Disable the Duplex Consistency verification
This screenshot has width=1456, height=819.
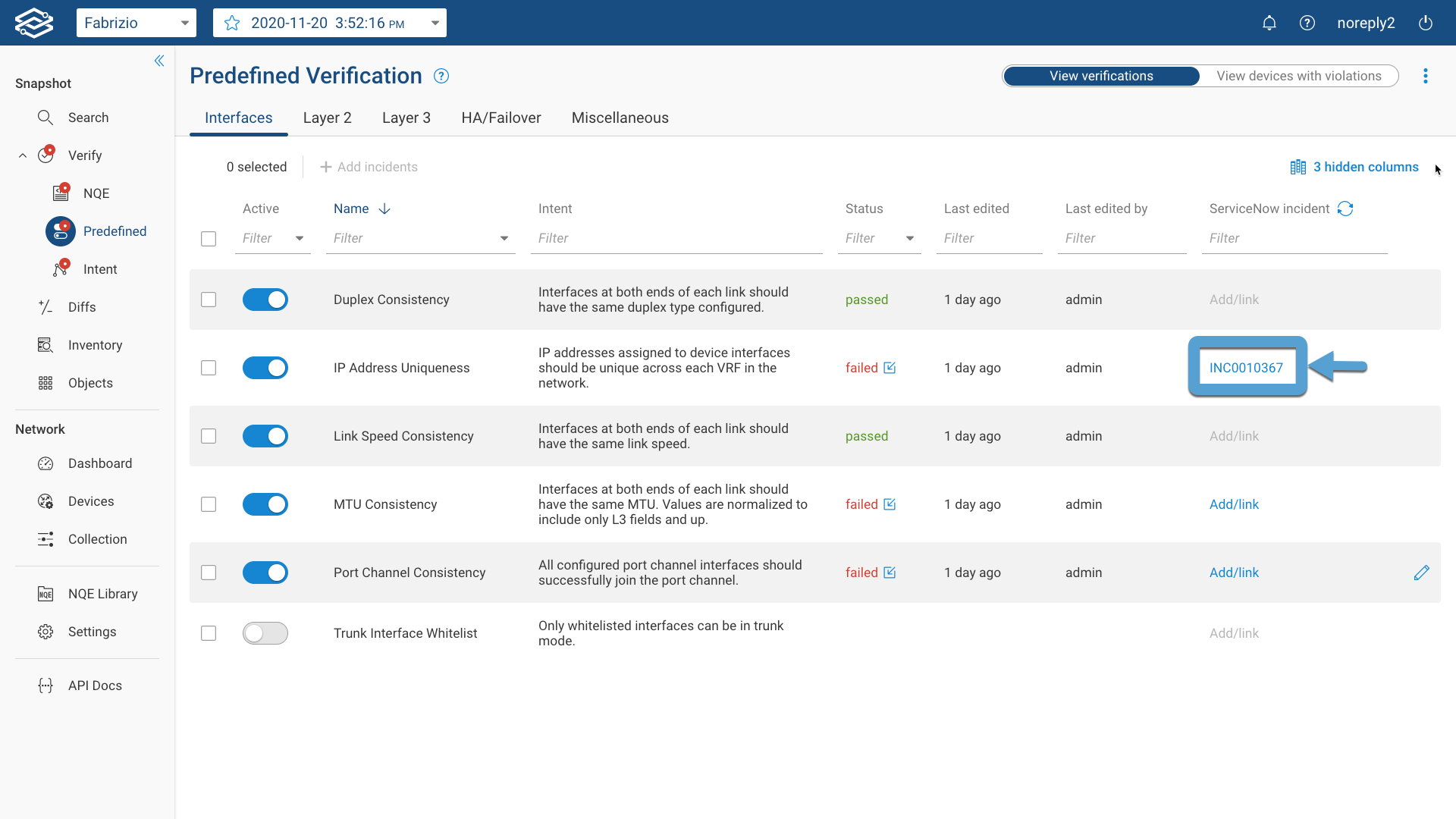pyautogui.click(x=265, y=300)
